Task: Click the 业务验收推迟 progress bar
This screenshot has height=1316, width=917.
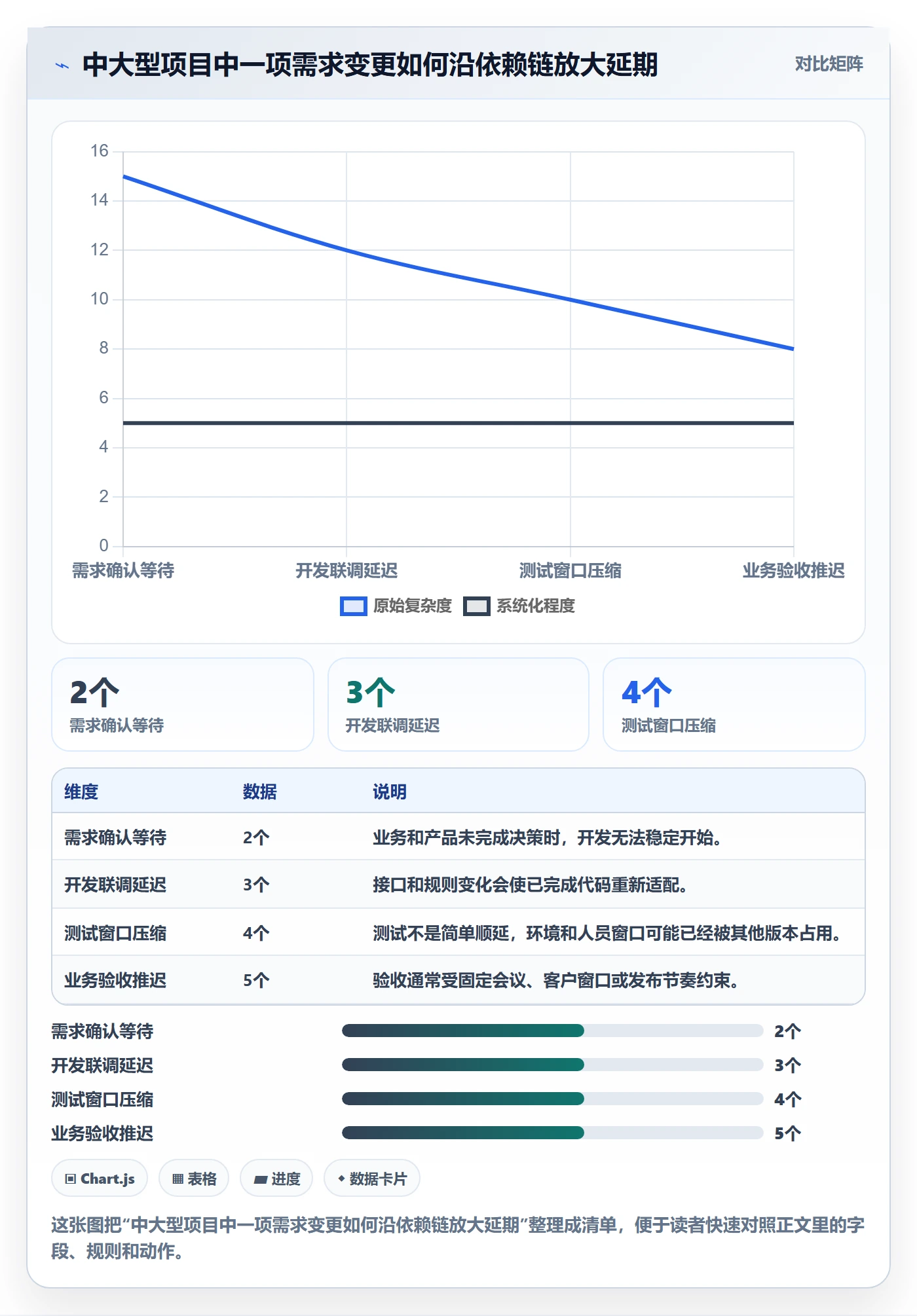Action: coord(553,1133)
